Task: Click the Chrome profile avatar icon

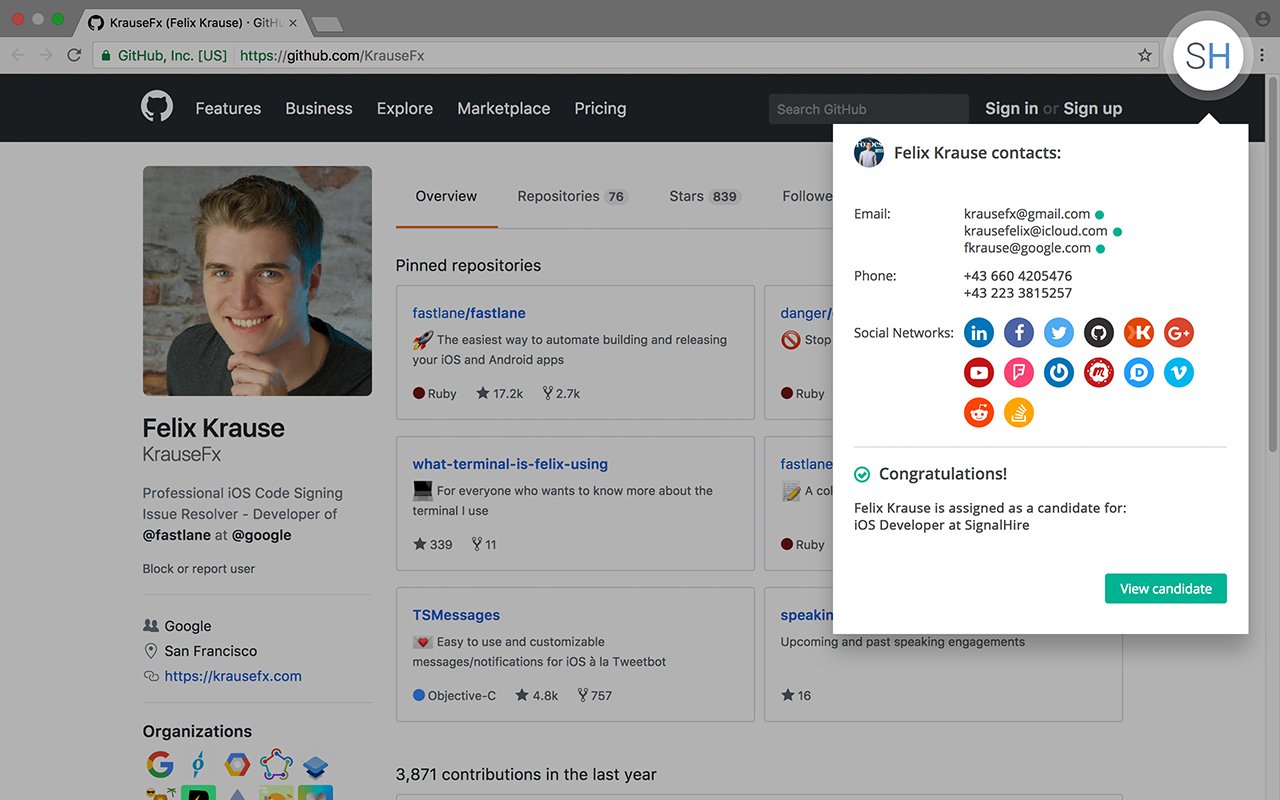Action: (1262, 19)
